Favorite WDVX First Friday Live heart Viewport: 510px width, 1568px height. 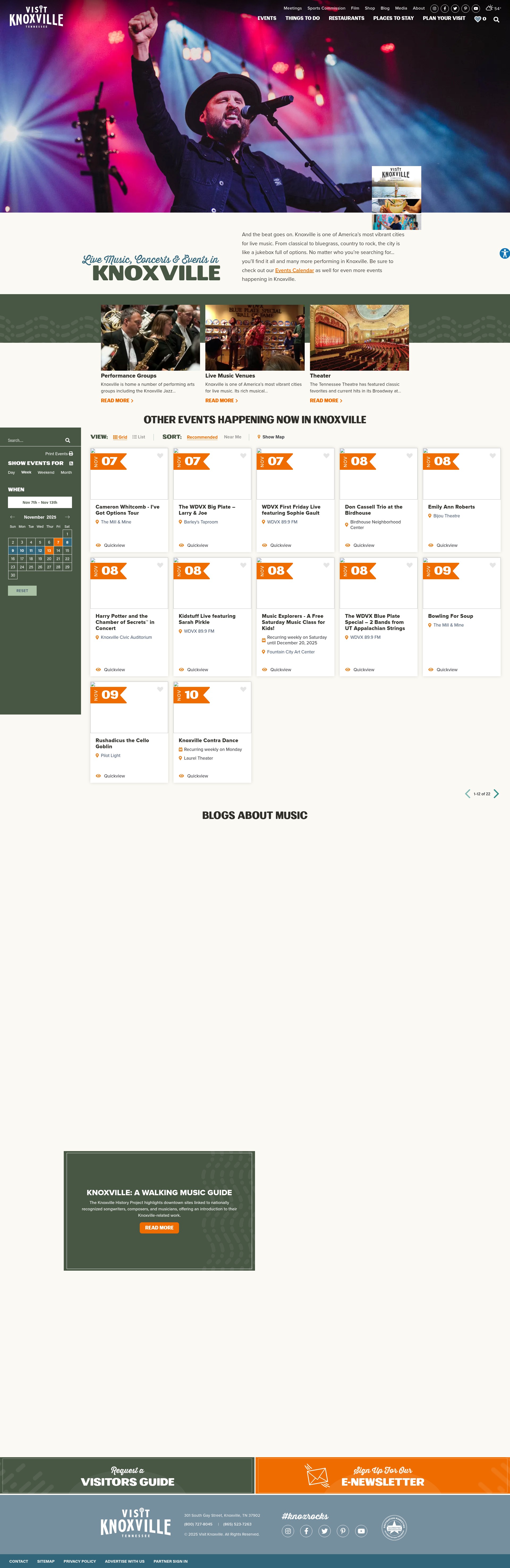[x=326, y=456]
